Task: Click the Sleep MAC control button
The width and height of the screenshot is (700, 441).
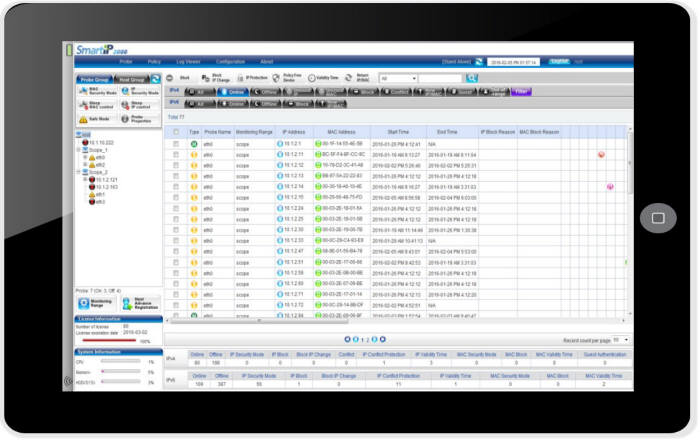Action: [x=97, y=105]
